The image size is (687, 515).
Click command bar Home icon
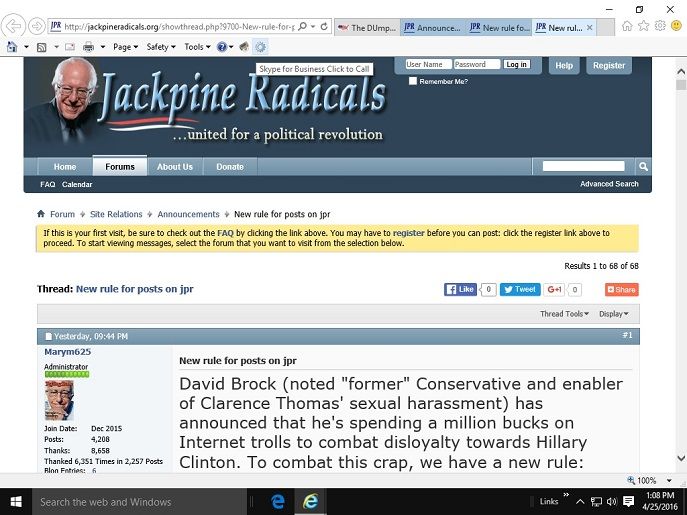(12, 46)
